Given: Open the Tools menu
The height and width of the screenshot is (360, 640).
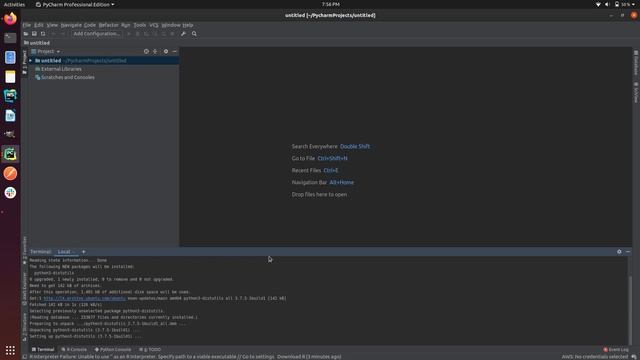Looking at the screenshot, I should point(140,25).
